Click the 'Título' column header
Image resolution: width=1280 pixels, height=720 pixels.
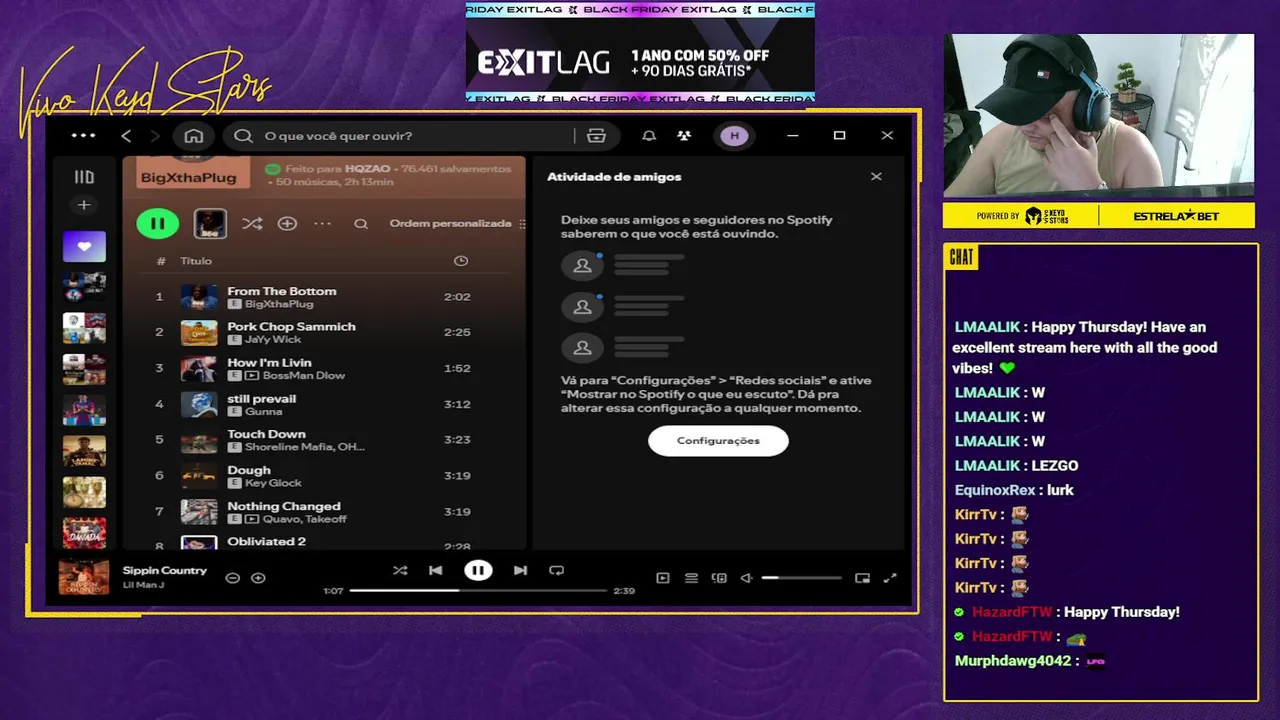point(196,261)
